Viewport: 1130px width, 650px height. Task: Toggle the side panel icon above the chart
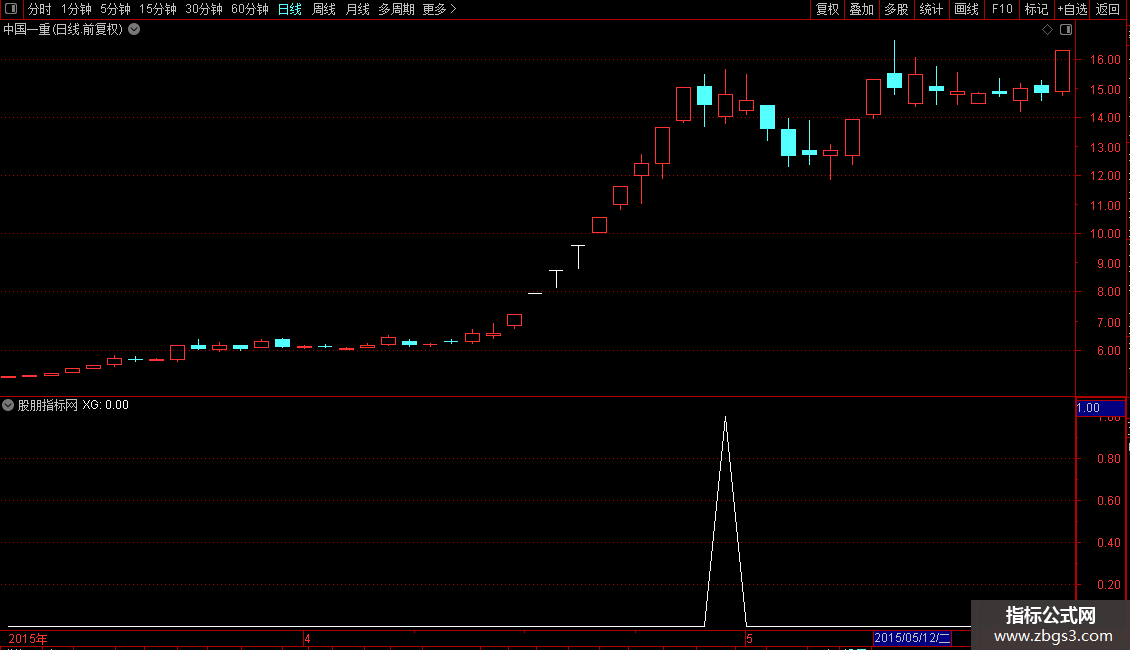click(x=1066, y=30)
